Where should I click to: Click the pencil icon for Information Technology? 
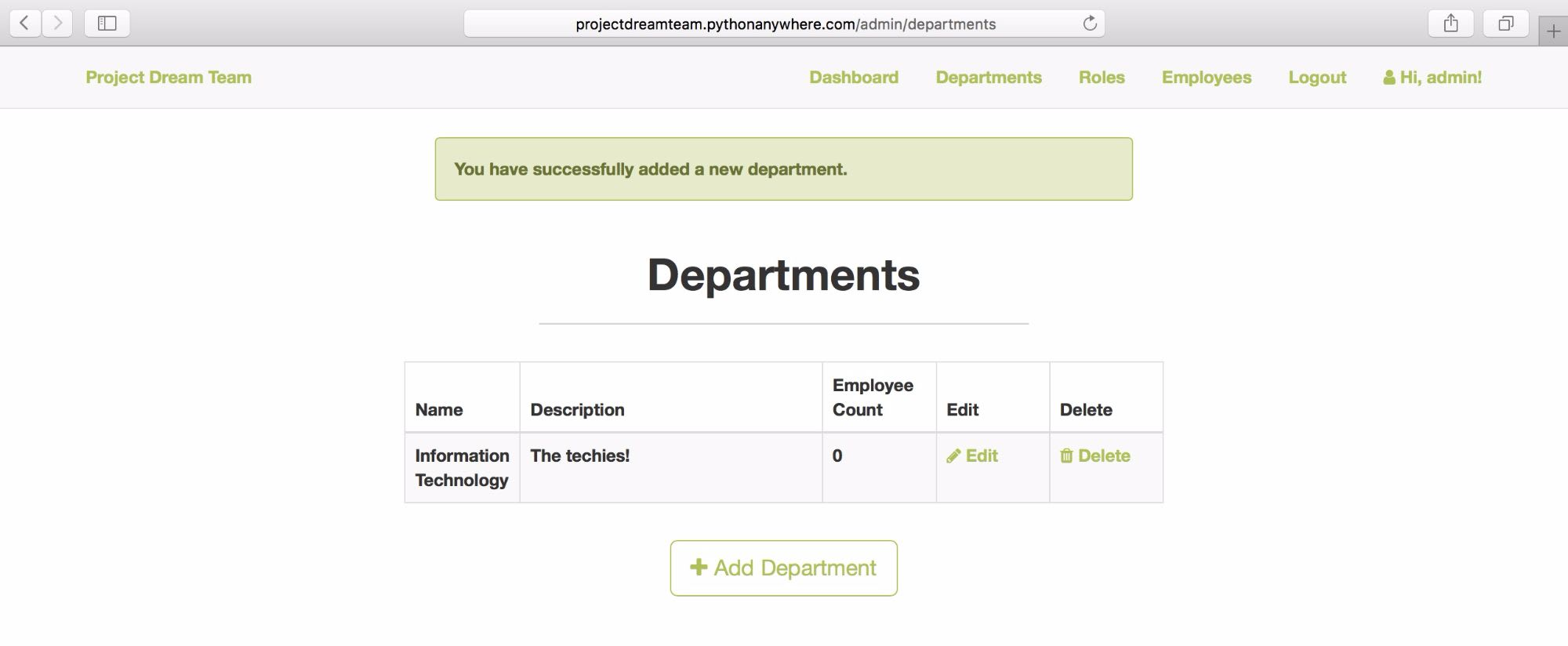(x=953, y=456)
